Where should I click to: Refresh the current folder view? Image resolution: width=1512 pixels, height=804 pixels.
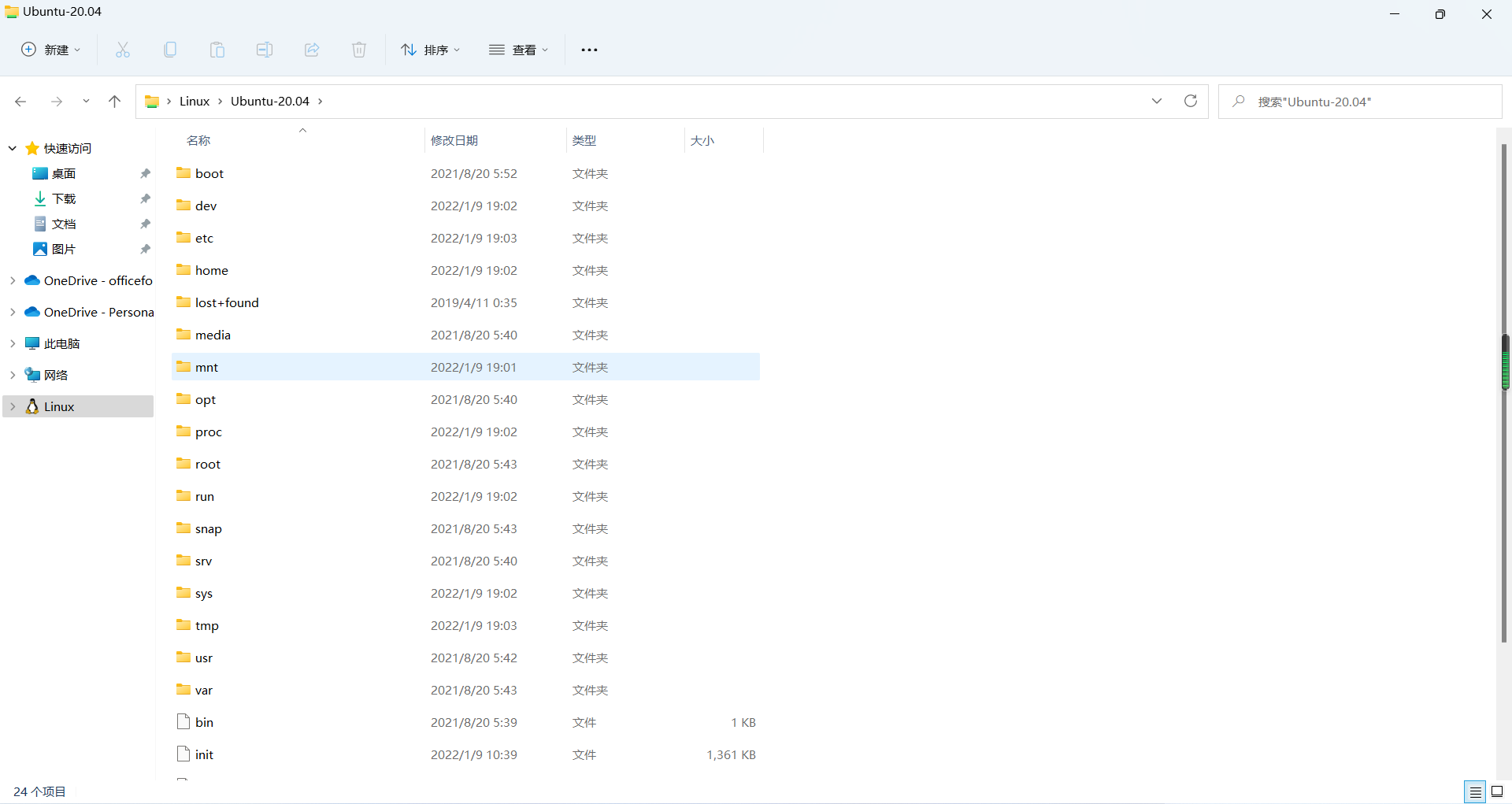click(x=1191, y=101)
